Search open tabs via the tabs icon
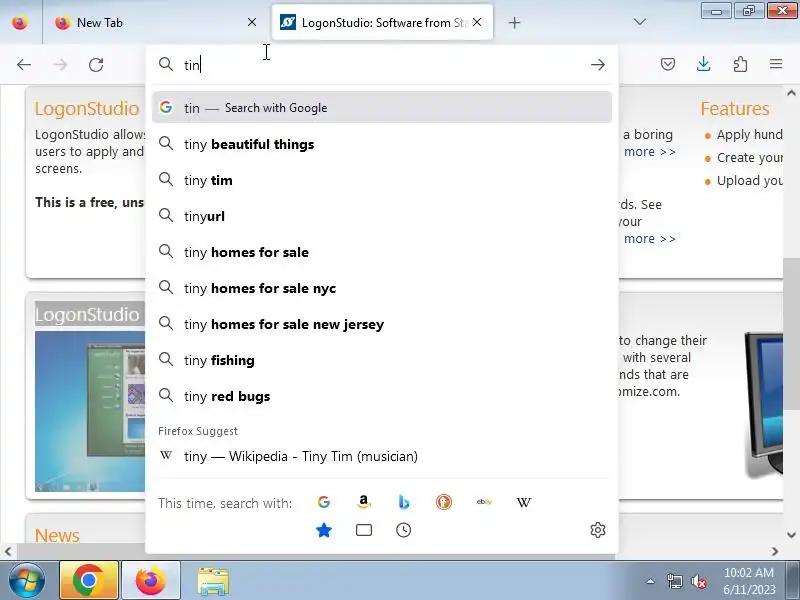Screen dimensions: 800x600 click(x=363, y=530)
